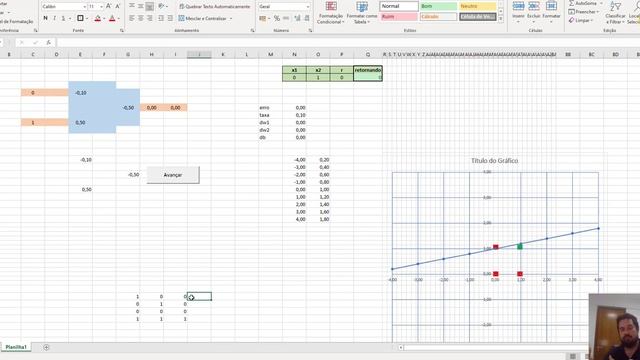Align text to top of cell

pos(132,7)
